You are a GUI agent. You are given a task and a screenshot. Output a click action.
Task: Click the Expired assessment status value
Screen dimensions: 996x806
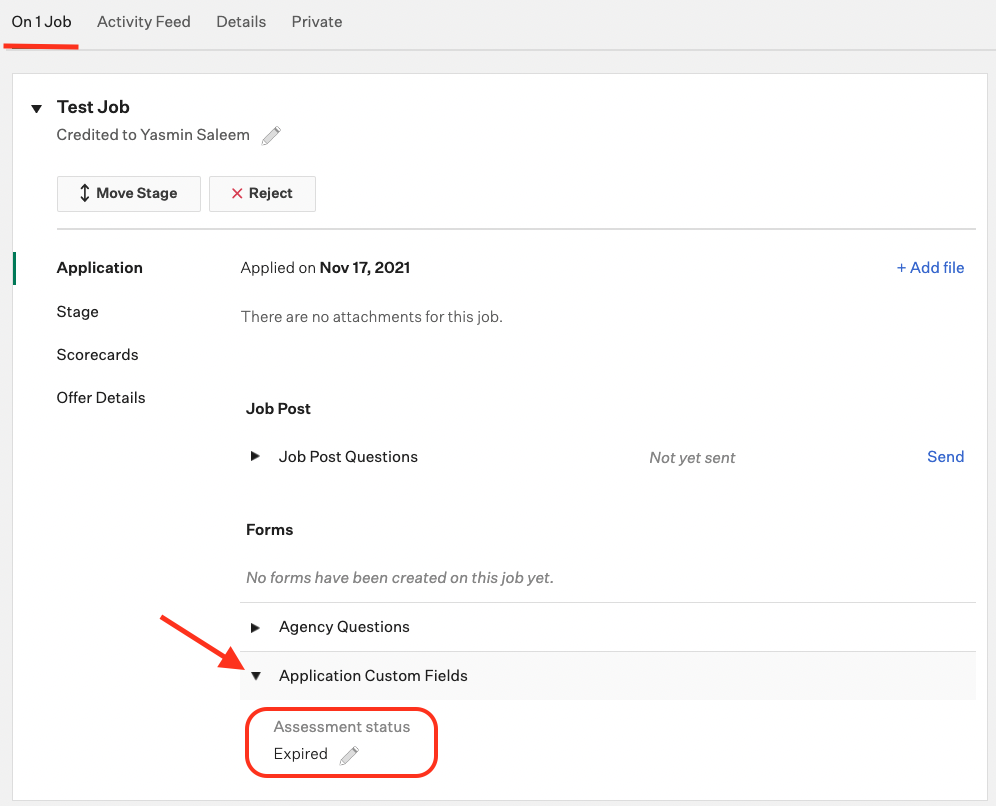pyautogui.click(x=300, y=754)
